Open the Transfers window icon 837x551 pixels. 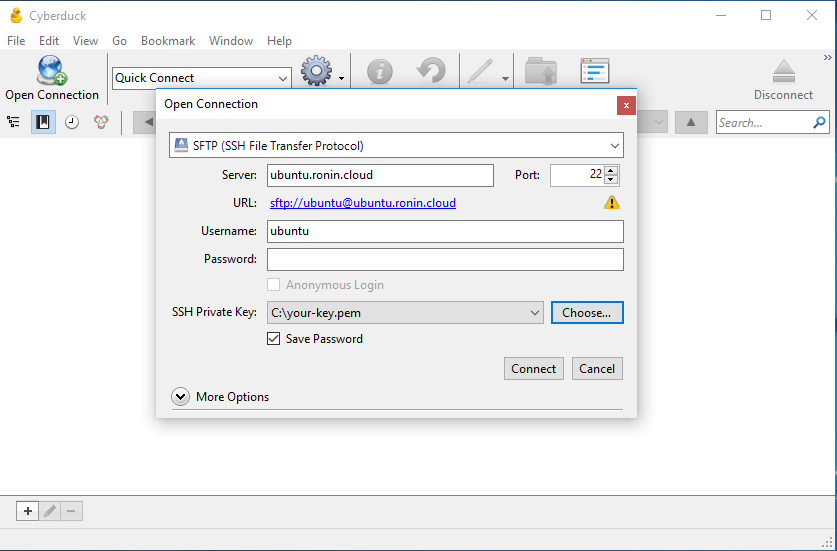[595, 71]
